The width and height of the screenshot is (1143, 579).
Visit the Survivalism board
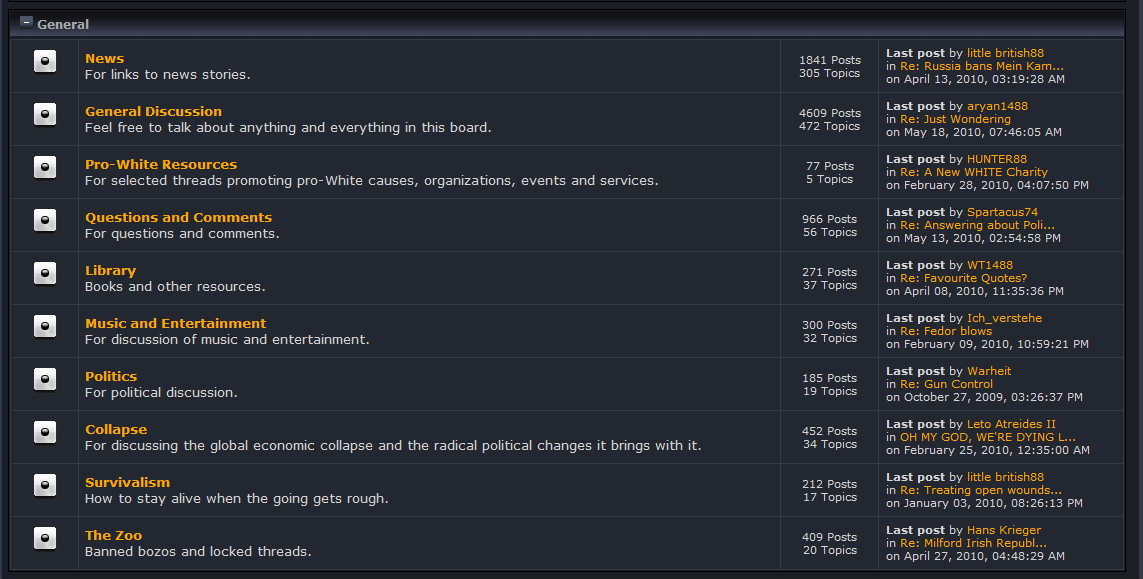pyautogui.click(x=128, y=482)
